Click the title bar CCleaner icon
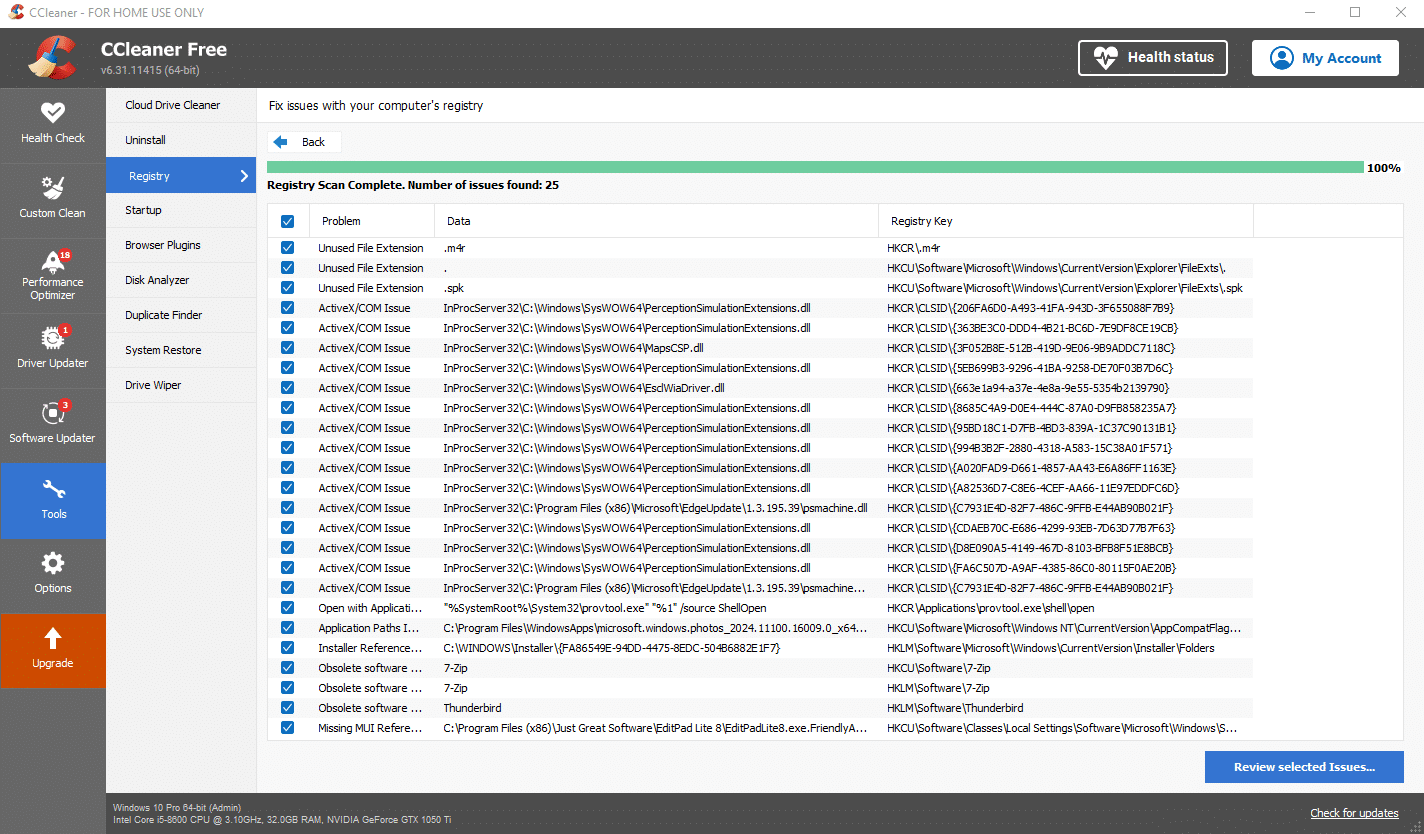1424x834 pixels. pos(16,12)
